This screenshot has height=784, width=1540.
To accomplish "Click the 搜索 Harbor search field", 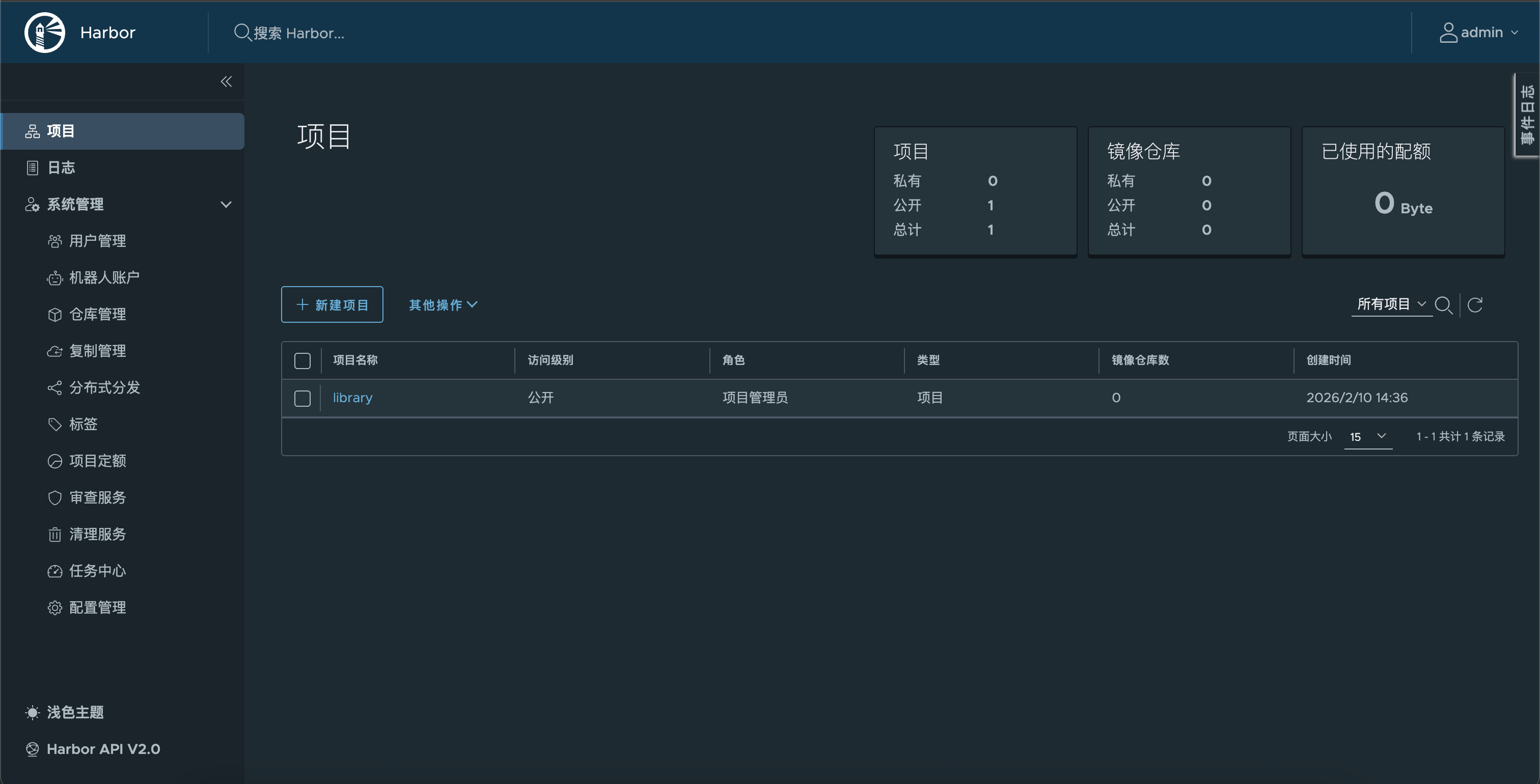I will point(299,33).
